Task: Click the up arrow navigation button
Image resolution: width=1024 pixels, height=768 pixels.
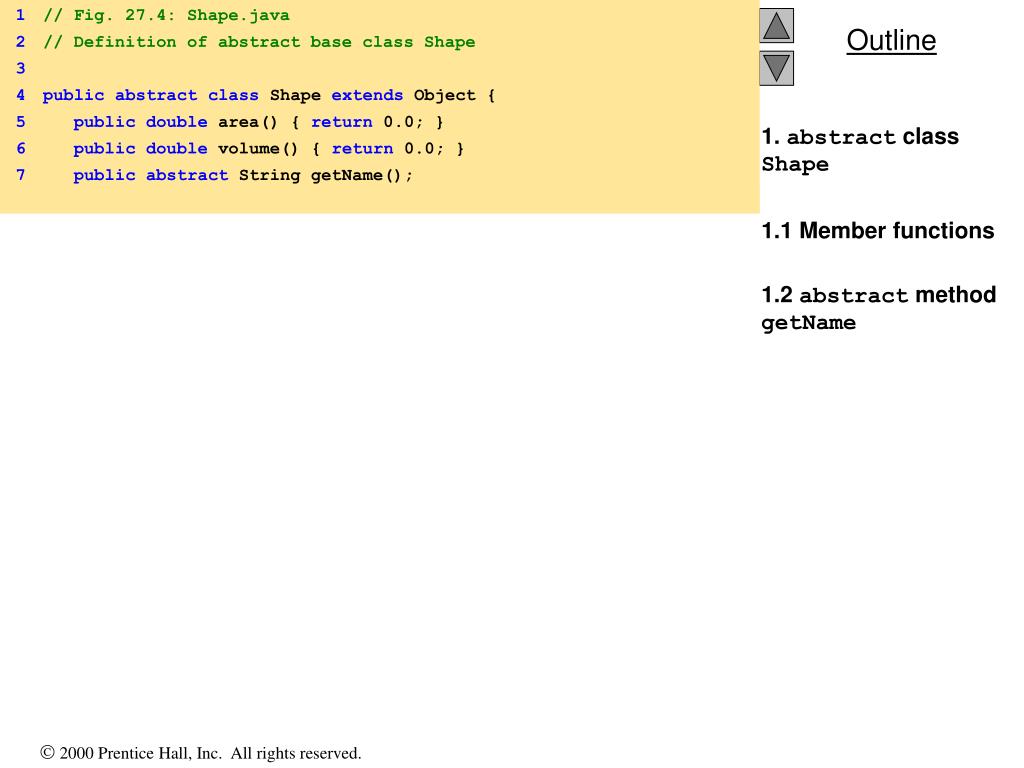Action: (776, 25)
